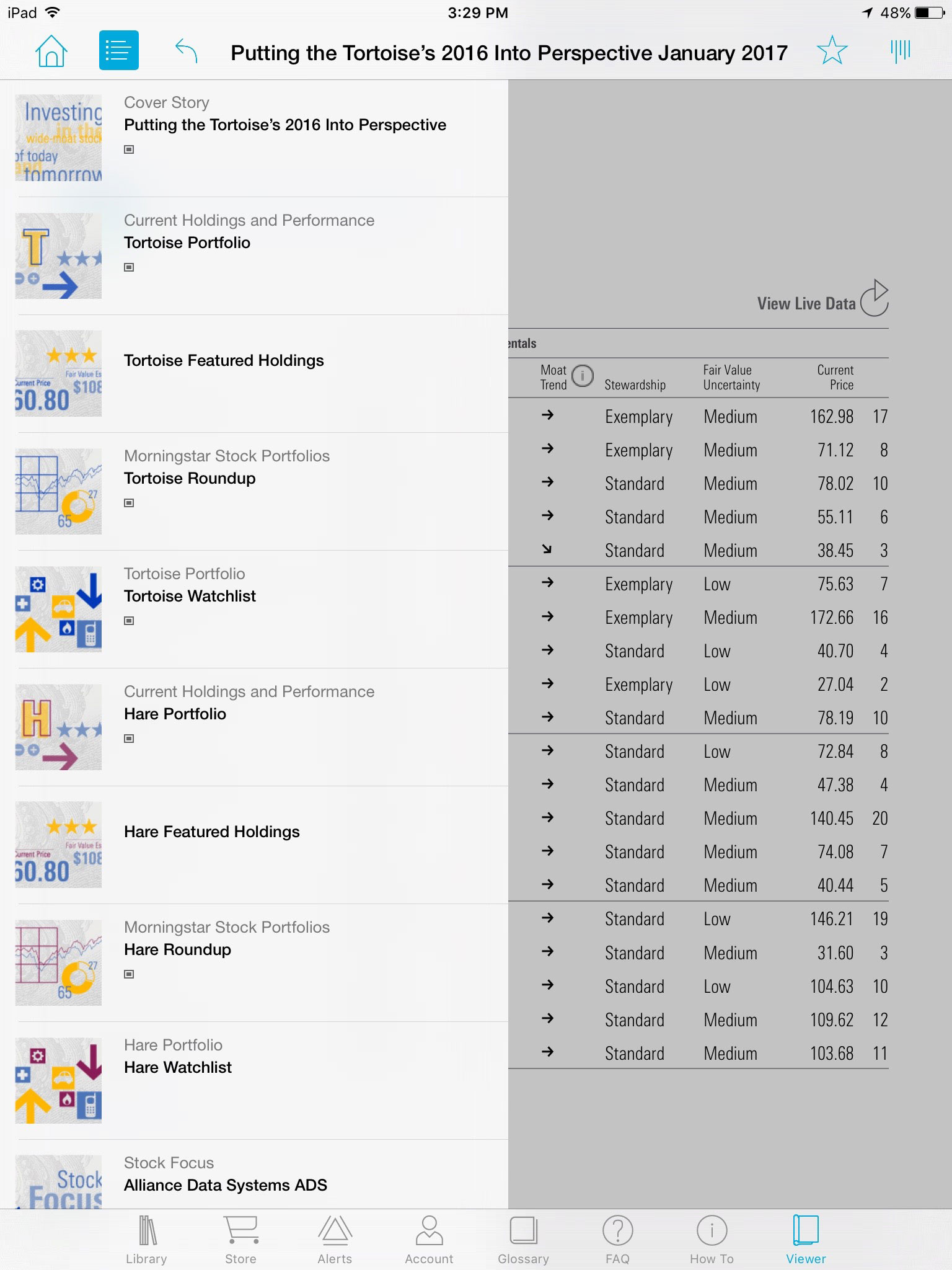952x1270 pixels.
Task: Tap the small page icon under Tortoise Portfolio
Action: 129,267
